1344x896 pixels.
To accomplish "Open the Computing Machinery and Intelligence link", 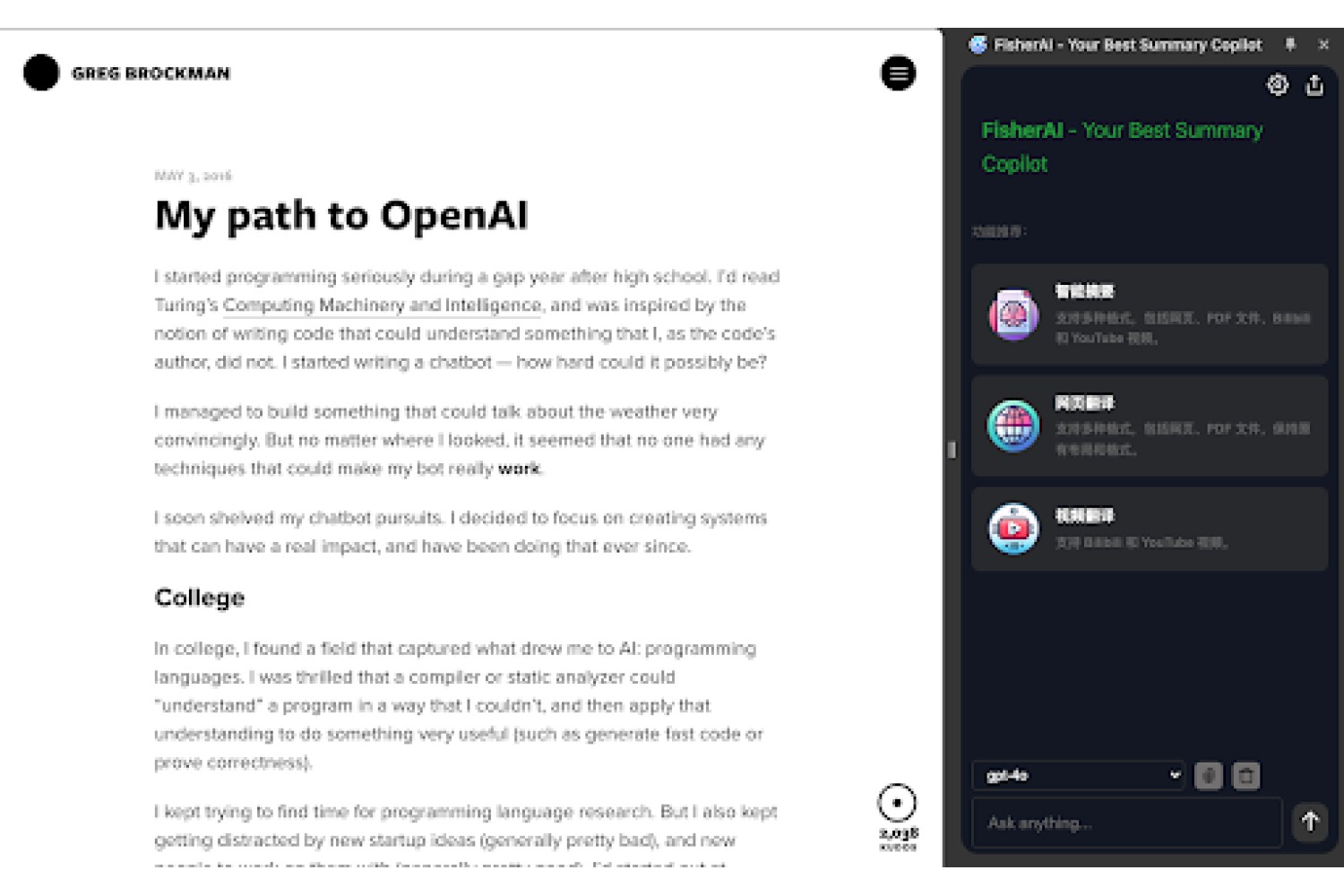I will tap(383, 306).
